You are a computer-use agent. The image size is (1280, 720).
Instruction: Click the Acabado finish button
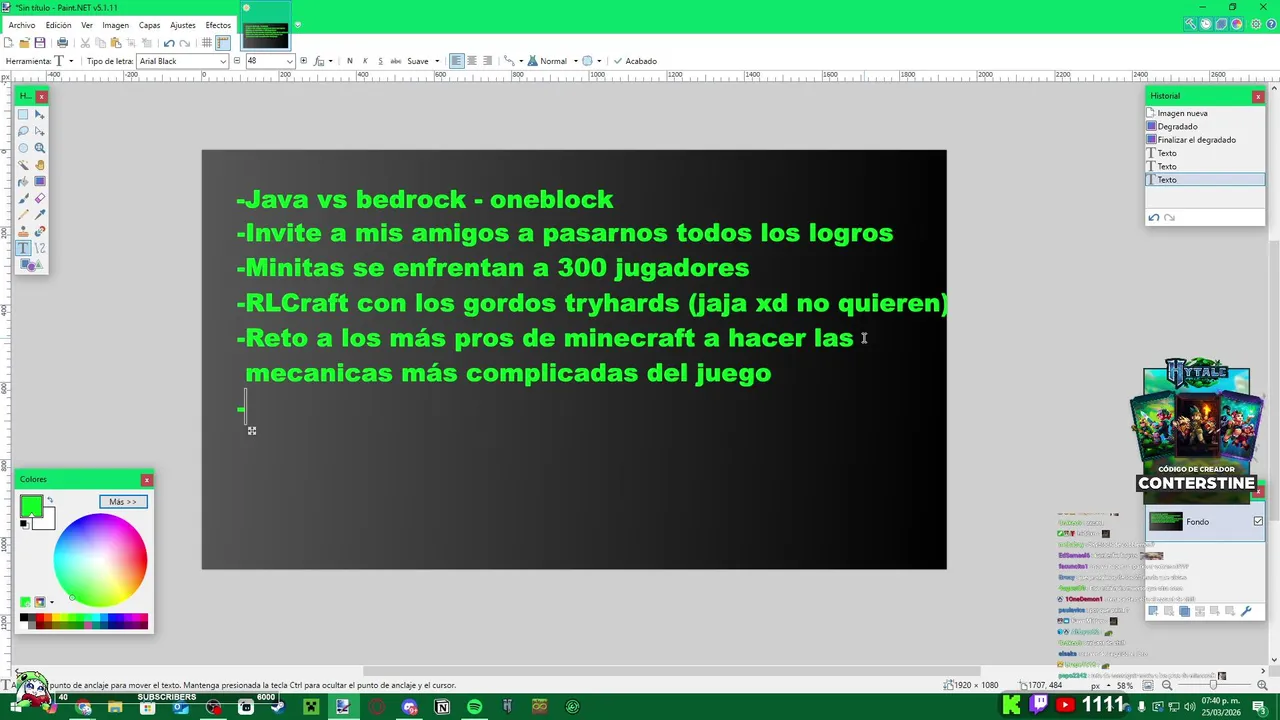click(x=635, y=61)
